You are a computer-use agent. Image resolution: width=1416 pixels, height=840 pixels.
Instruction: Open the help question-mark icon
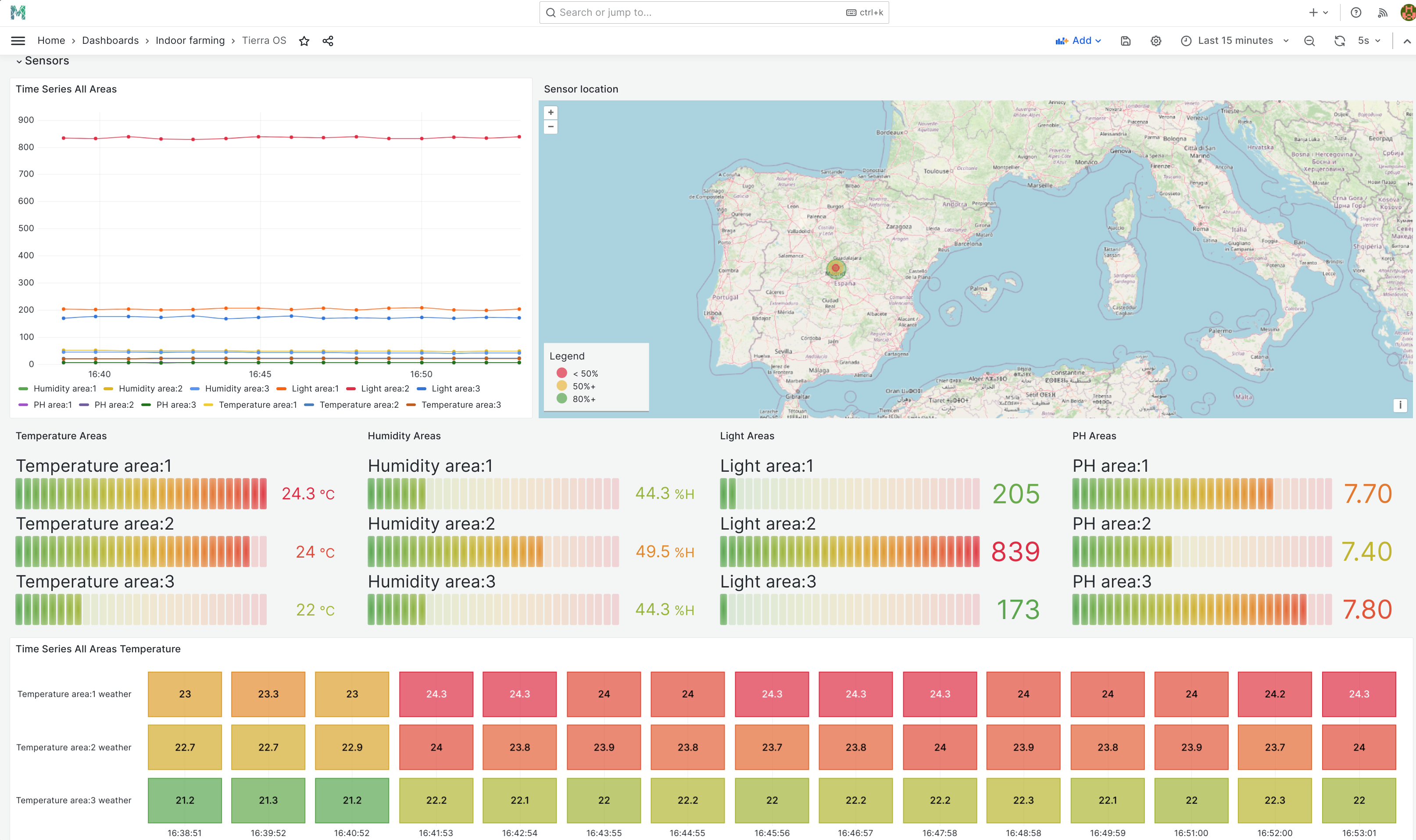(x=1355, y=12)
